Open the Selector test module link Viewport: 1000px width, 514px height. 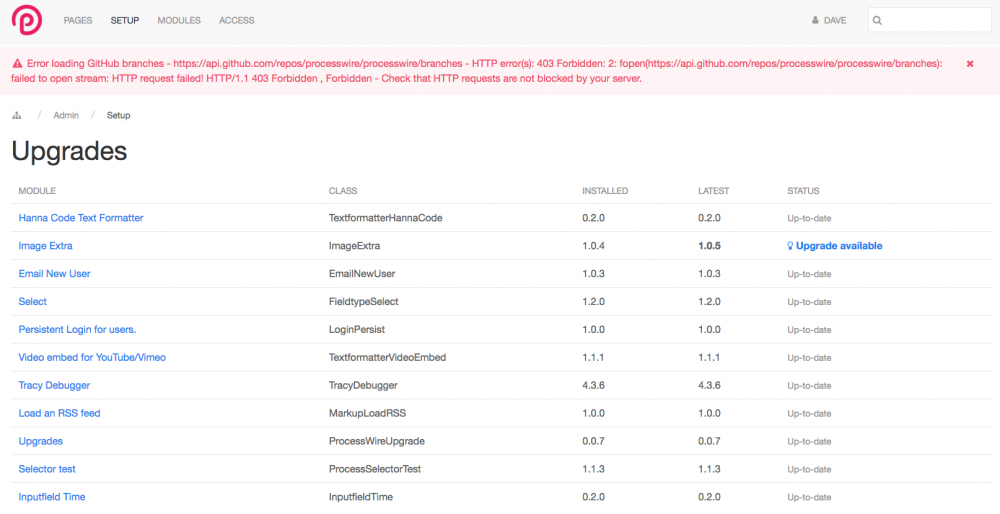click(x=47, y=469)
